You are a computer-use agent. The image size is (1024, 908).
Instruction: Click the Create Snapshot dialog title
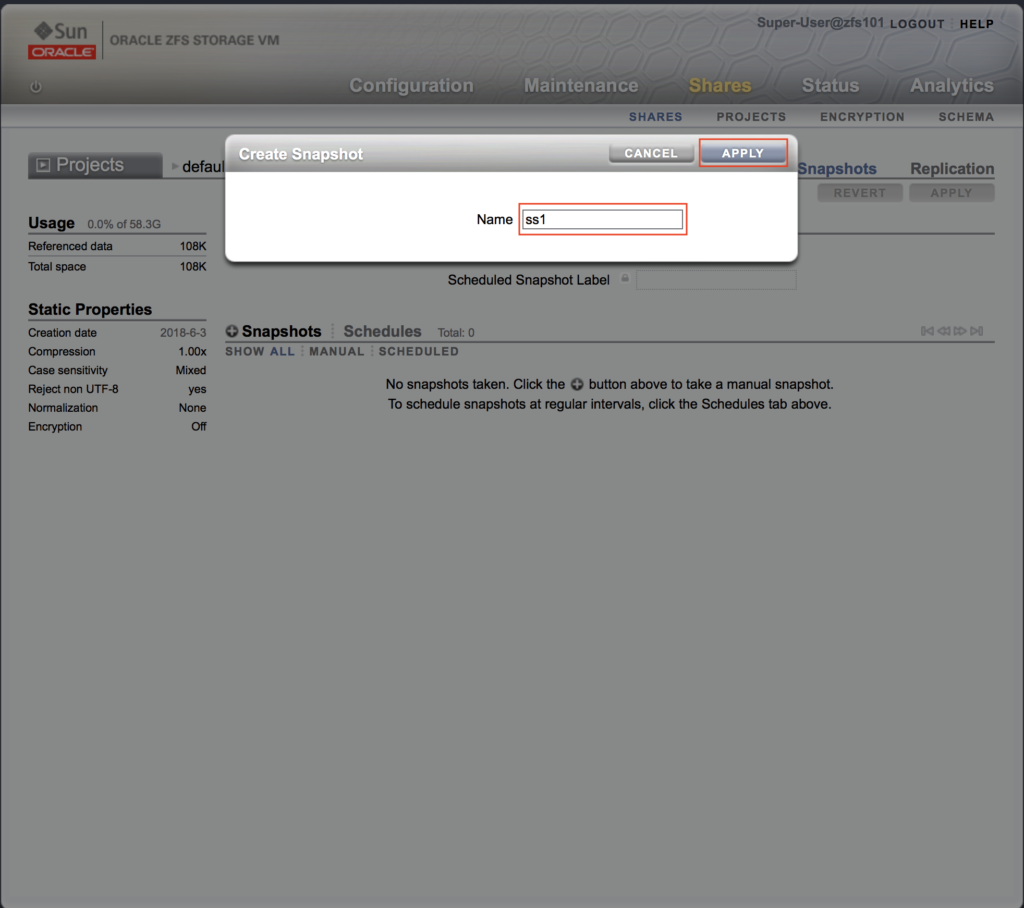coord(300,154)
